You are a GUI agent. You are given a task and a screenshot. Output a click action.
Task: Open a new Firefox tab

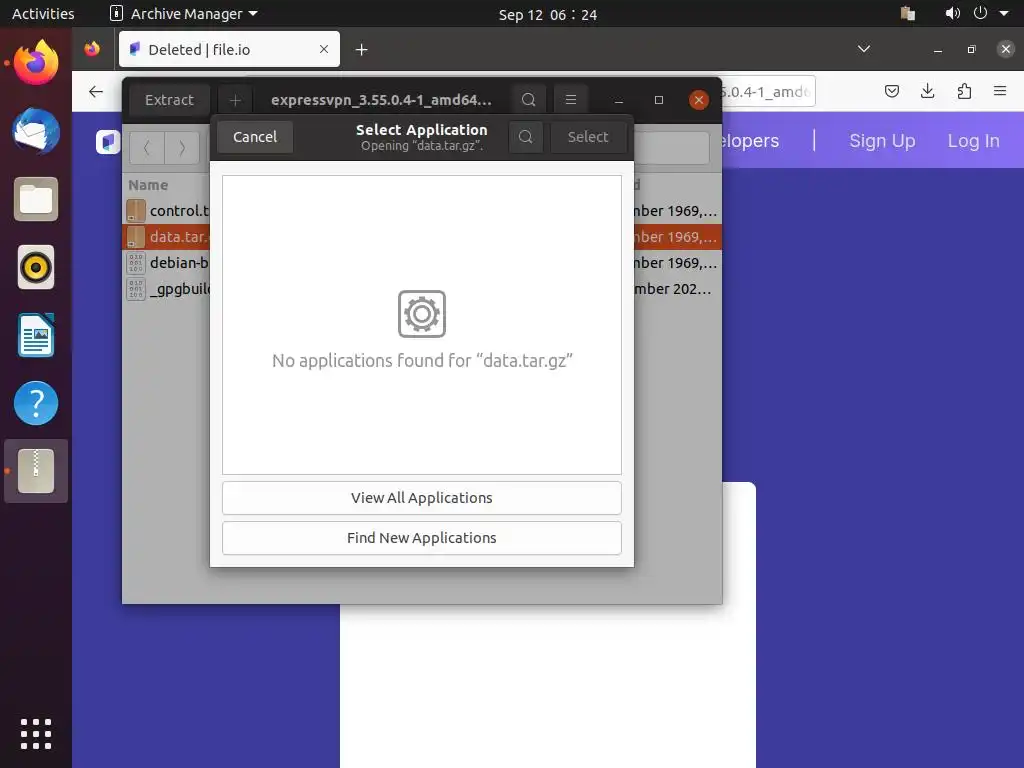click(361, 50)
